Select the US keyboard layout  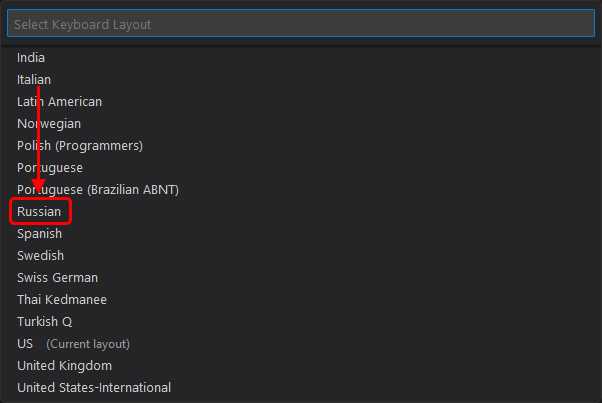coord(25,344)
